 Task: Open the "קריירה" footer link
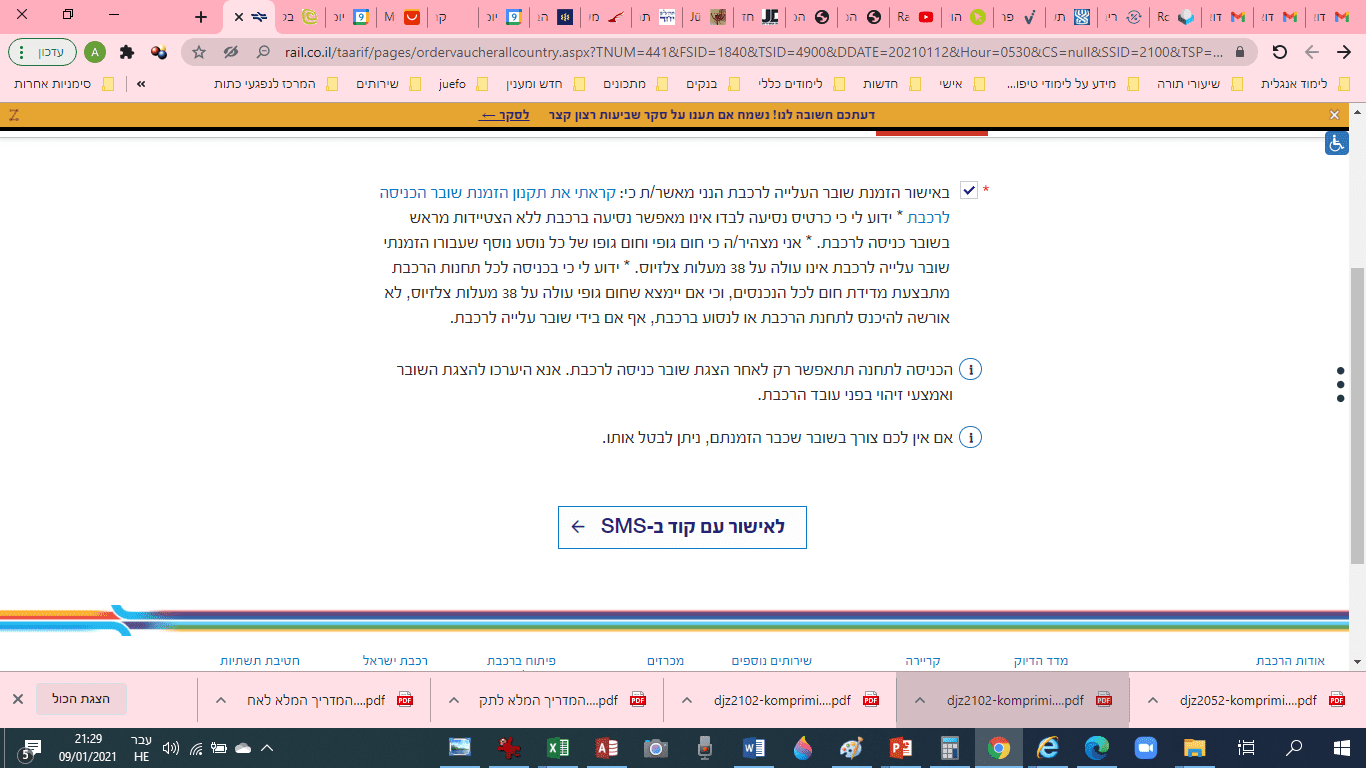[923, 661]
